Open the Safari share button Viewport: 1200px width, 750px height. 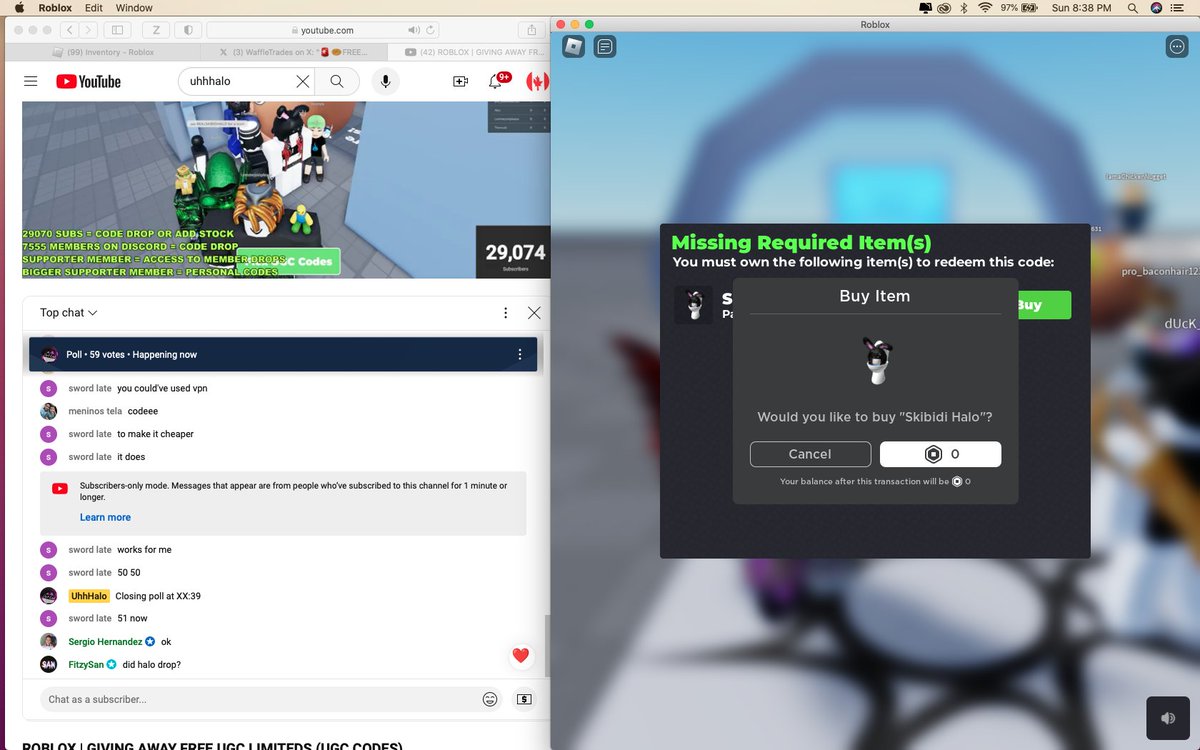[x=531, y=31]
